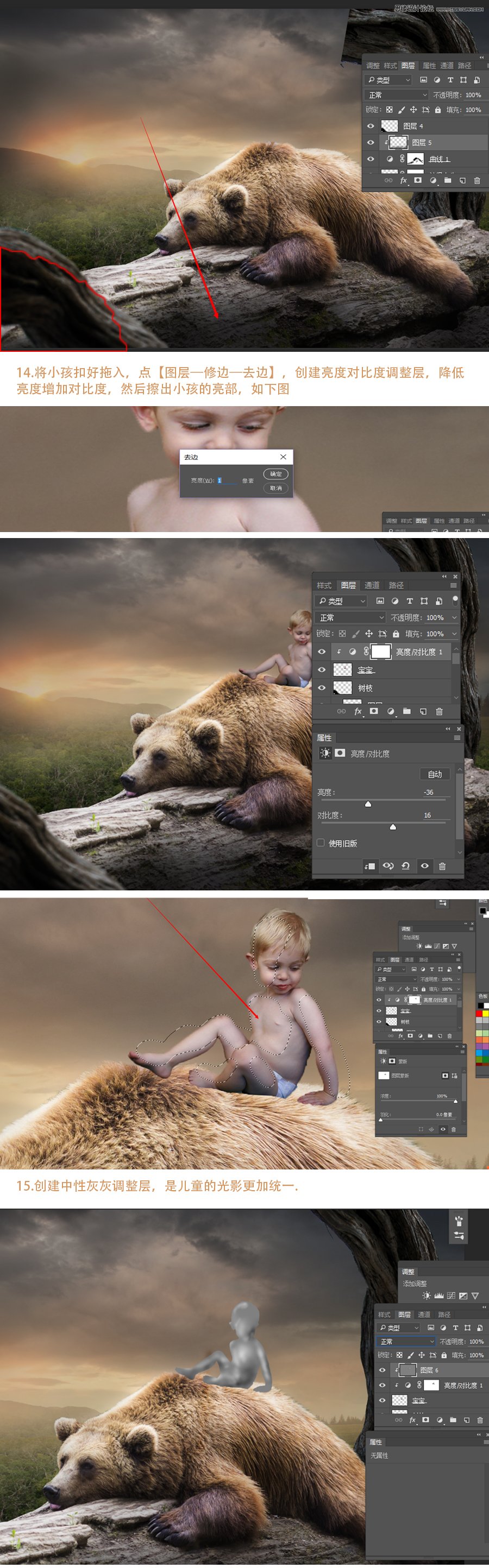This screenshot has width=489, height=1568.
Task: Open 类型 filter dropdown in 图层 6 panel
Action: click(x=398, y=1327)
